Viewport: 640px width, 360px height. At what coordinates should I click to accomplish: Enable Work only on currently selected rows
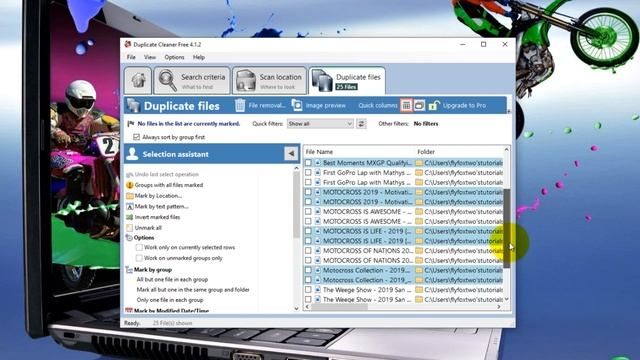pyautogui.click(x=139, y=247)
